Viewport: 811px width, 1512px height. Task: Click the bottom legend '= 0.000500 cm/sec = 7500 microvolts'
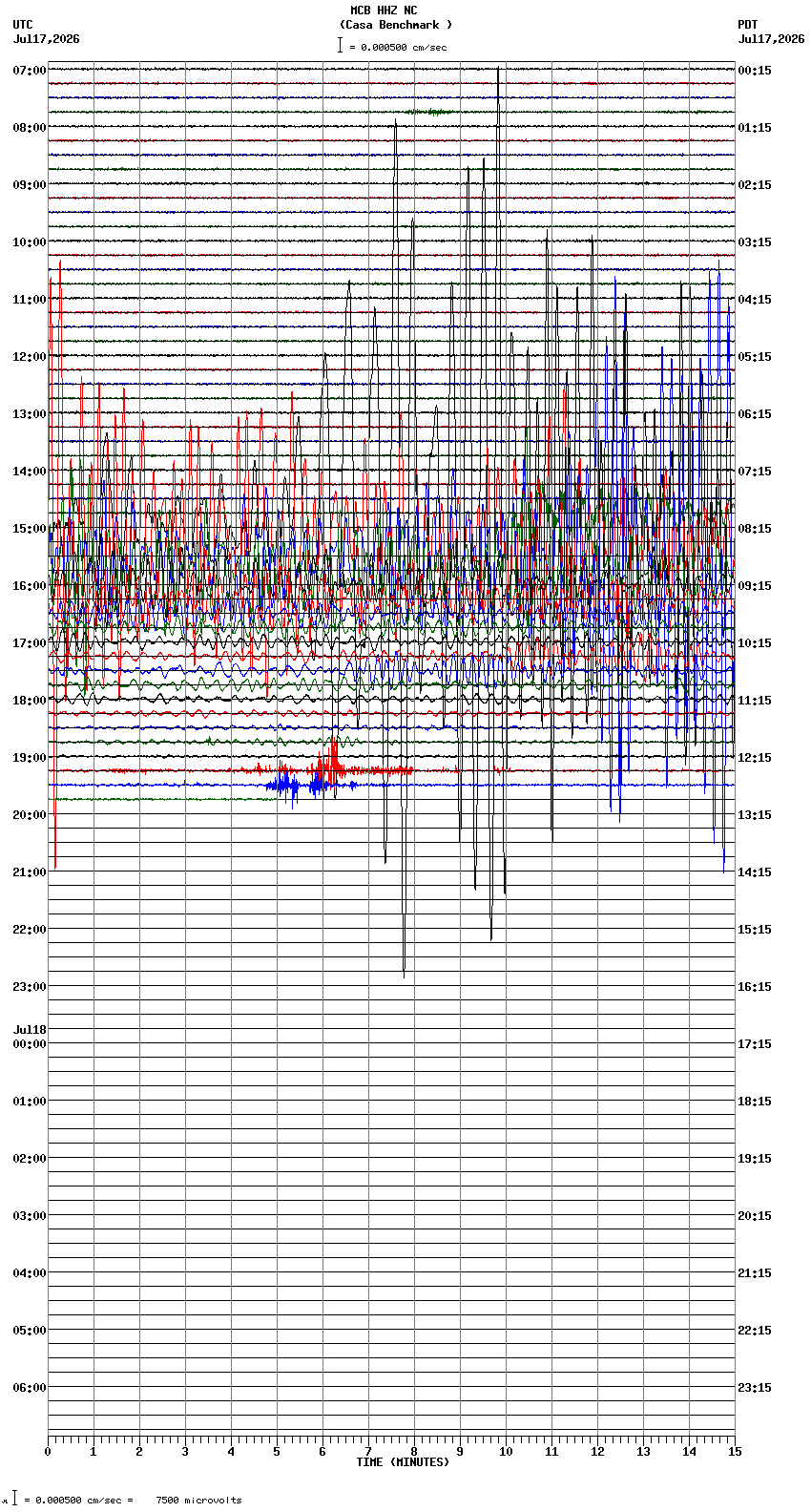pyautogui.click(x=133, y=1501)
